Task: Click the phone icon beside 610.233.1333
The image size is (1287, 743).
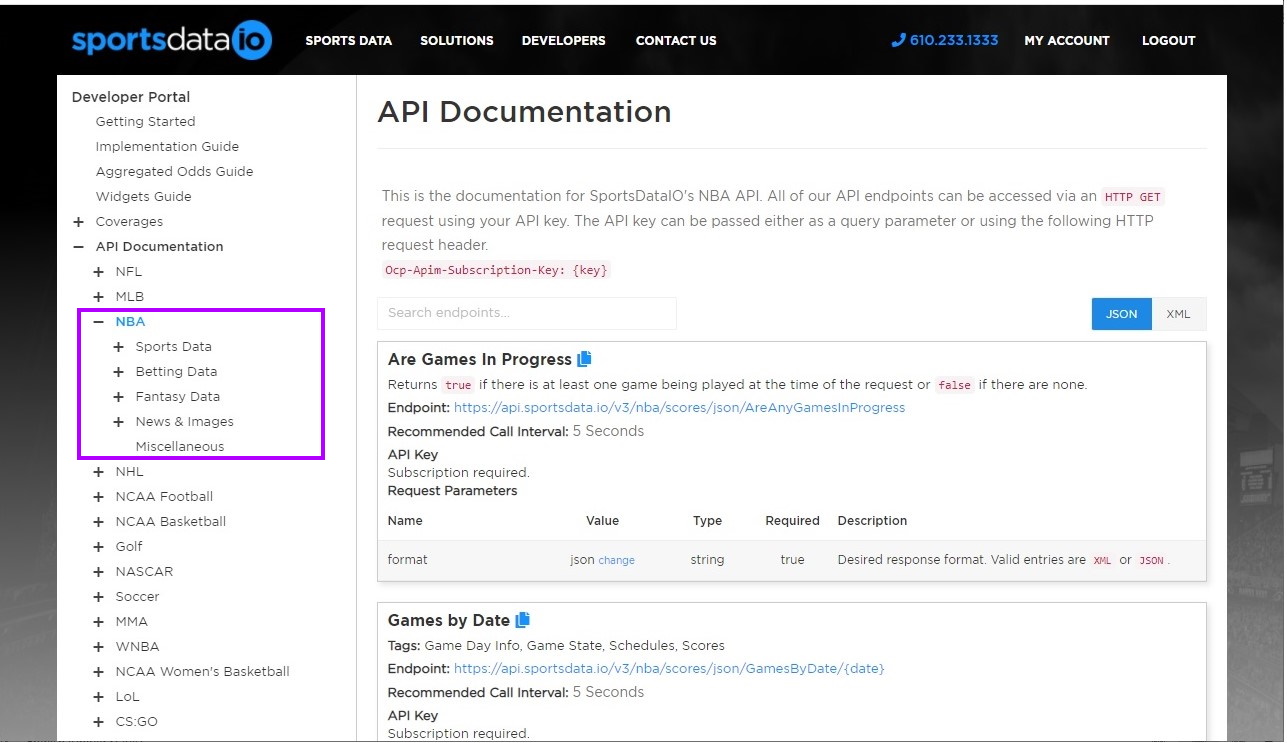Action: click(x=898, y=40)
